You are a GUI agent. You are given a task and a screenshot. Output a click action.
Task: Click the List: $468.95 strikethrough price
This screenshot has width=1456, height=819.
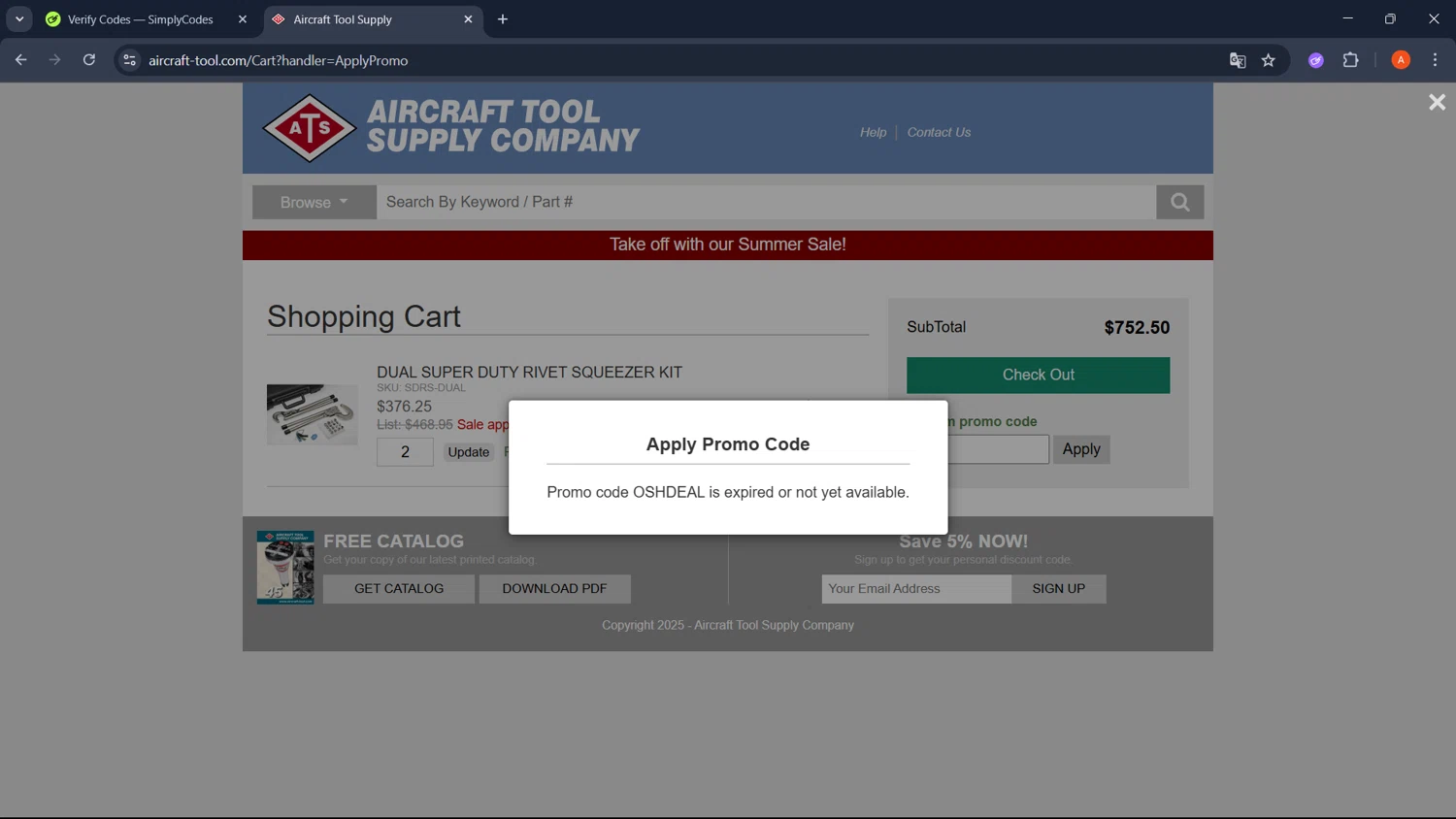pos(414,425)
